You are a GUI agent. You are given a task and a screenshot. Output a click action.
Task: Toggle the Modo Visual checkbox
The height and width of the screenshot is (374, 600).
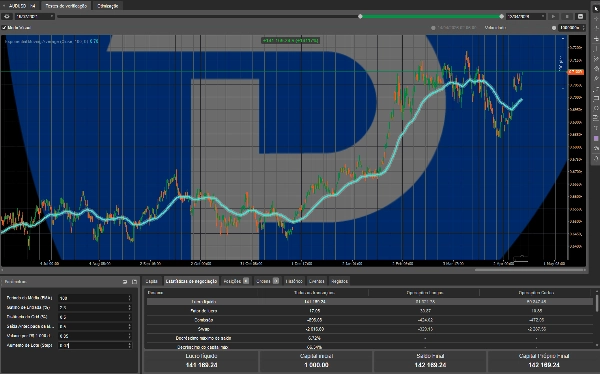coord(4,28)
